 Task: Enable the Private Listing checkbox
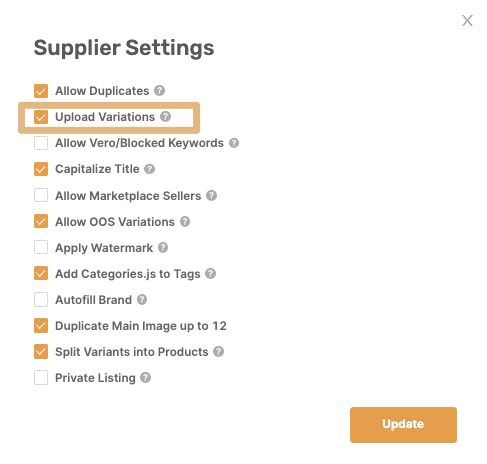[41, 377]
